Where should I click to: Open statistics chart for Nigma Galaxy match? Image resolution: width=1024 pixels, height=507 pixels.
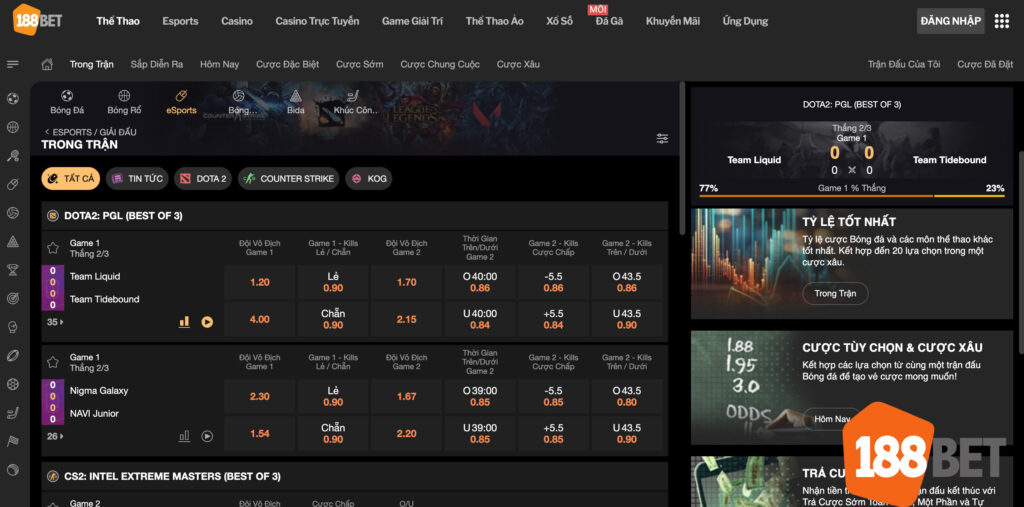[185, 436]
